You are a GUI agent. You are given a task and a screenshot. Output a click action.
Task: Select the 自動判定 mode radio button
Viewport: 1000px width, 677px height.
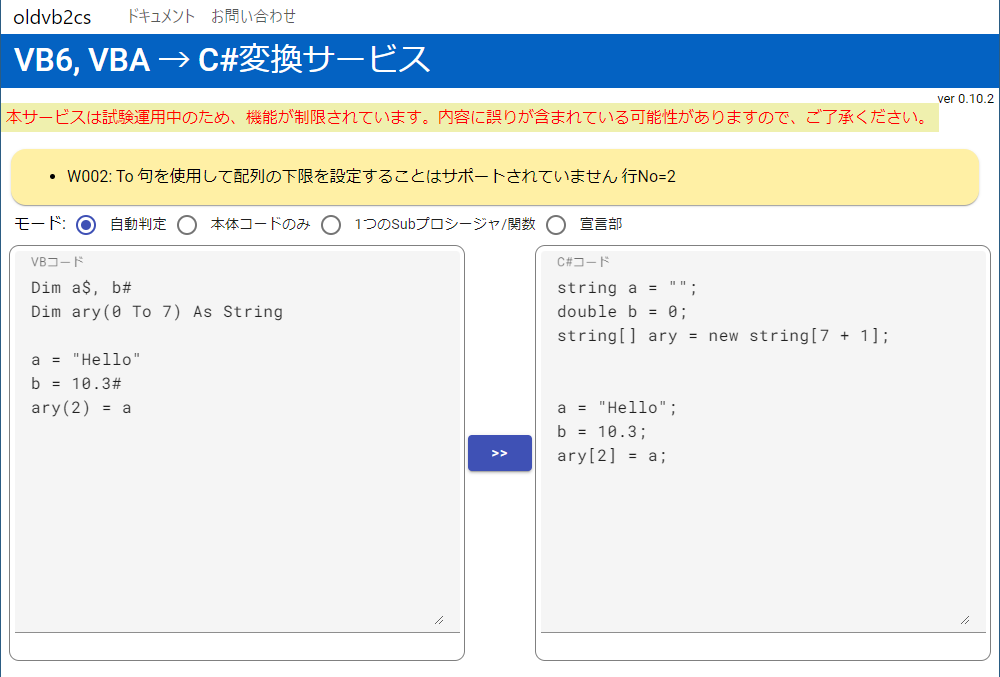[x=85, y=224]
